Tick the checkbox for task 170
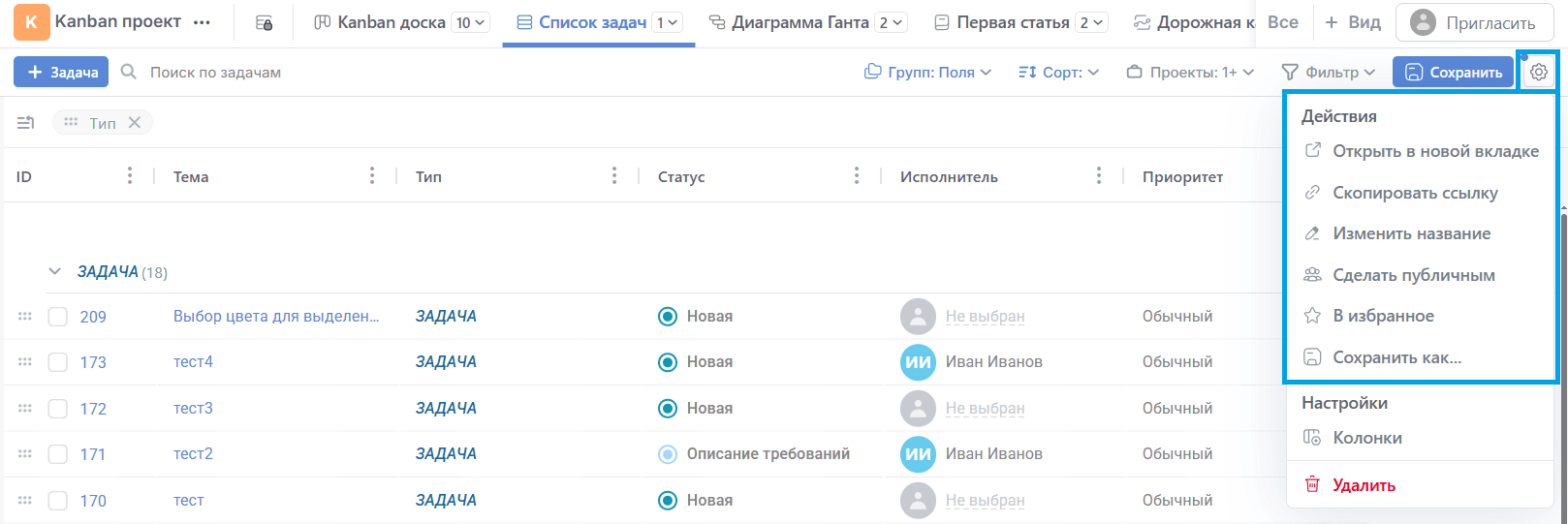This screenshot has height=524, width=1568. [x=58, y=501]
